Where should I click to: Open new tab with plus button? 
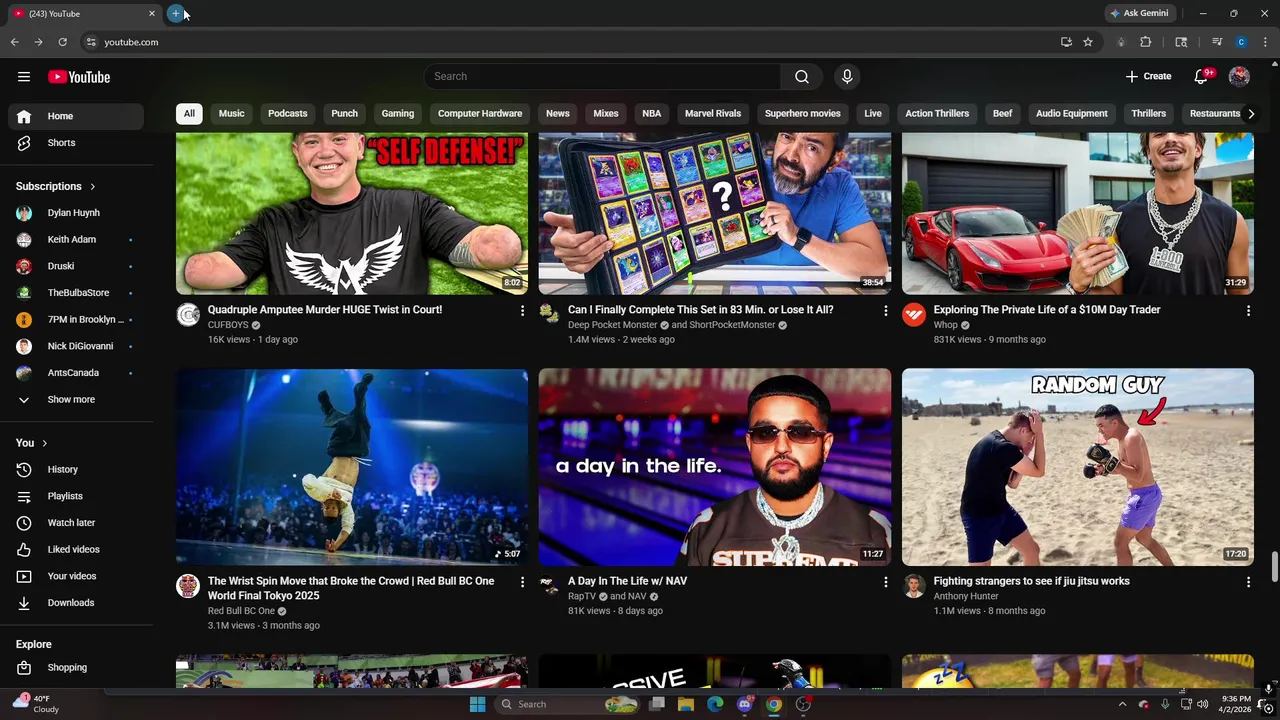click(x=176, y=14)
